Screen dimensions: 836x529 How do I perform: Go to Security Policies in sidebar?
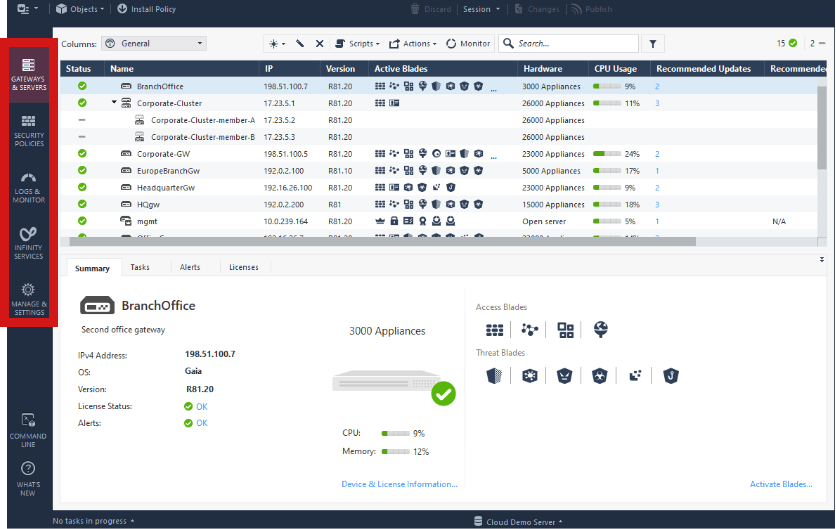tap(29, 128)
